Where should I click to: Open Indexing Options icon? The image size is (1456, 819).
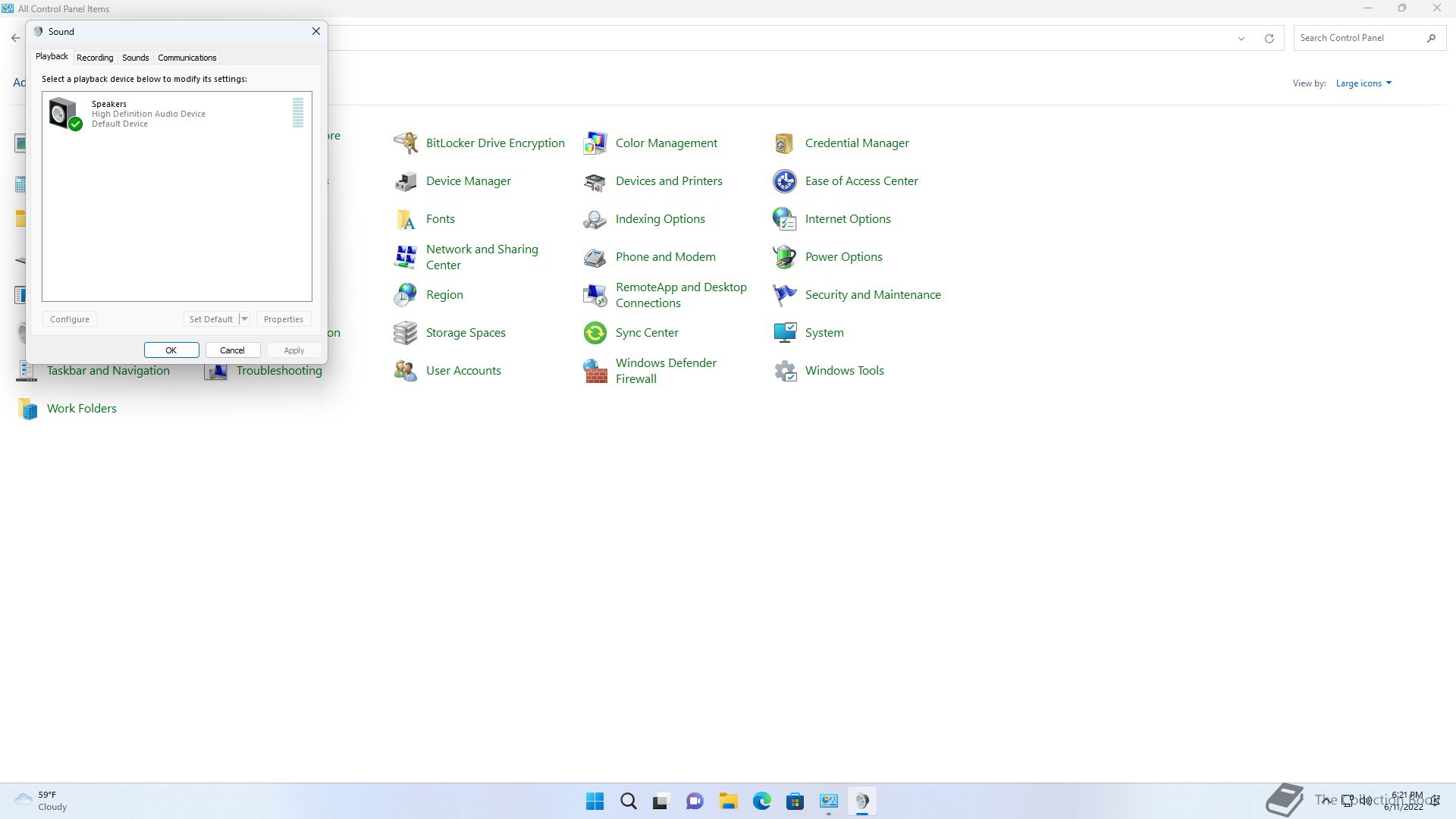pos(595,218)
